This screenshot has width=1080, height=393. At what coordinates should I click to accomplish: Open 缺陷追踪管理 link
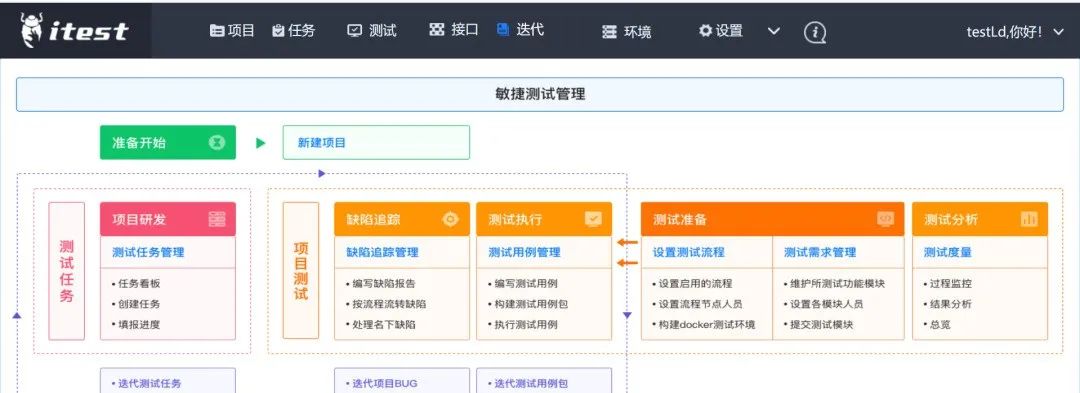[382, 252]
